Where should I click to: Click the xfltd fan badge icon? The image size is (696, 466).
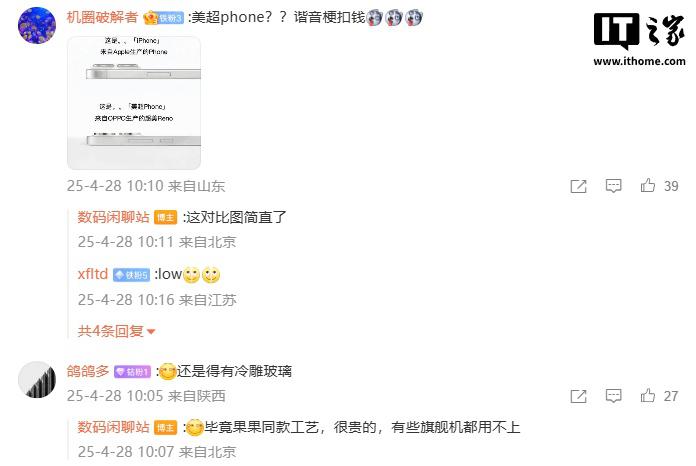pyautogui.click(x=131, y=275)
